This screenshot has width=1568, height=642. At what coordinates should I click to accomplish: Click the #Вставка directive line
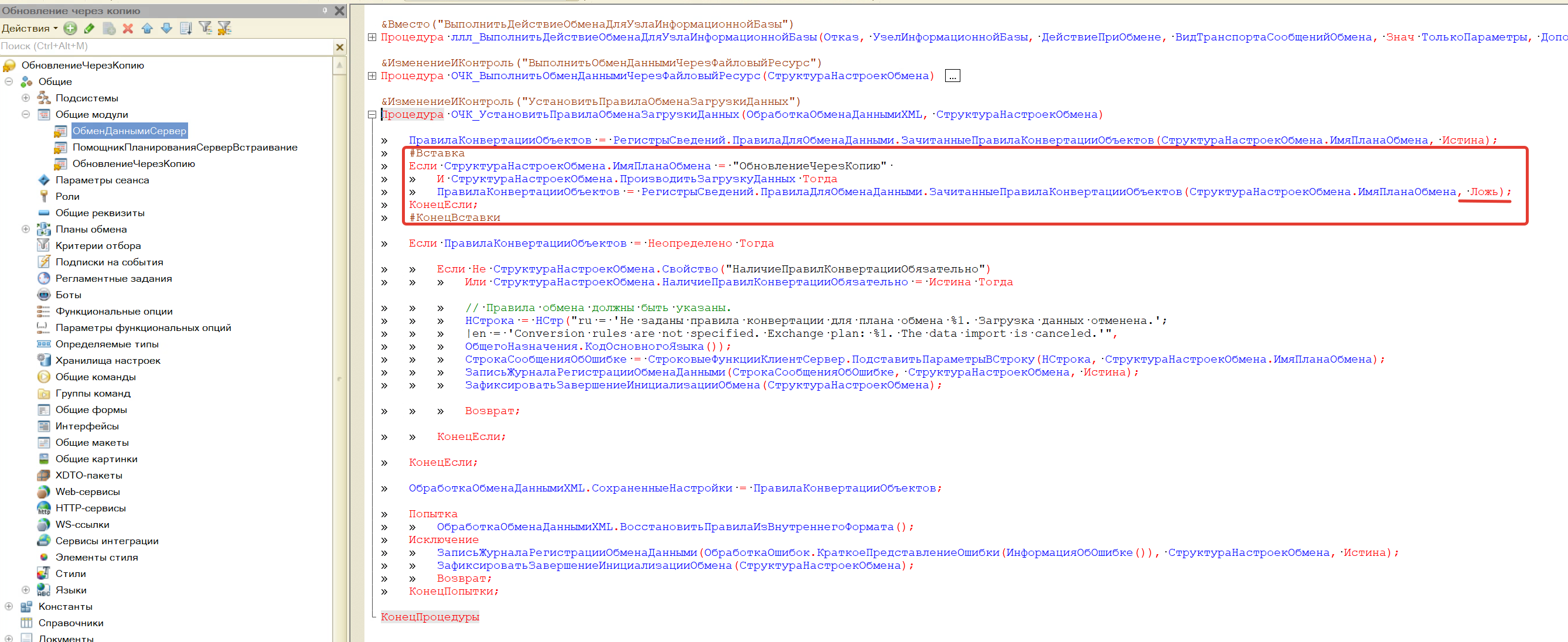[437, 153]
